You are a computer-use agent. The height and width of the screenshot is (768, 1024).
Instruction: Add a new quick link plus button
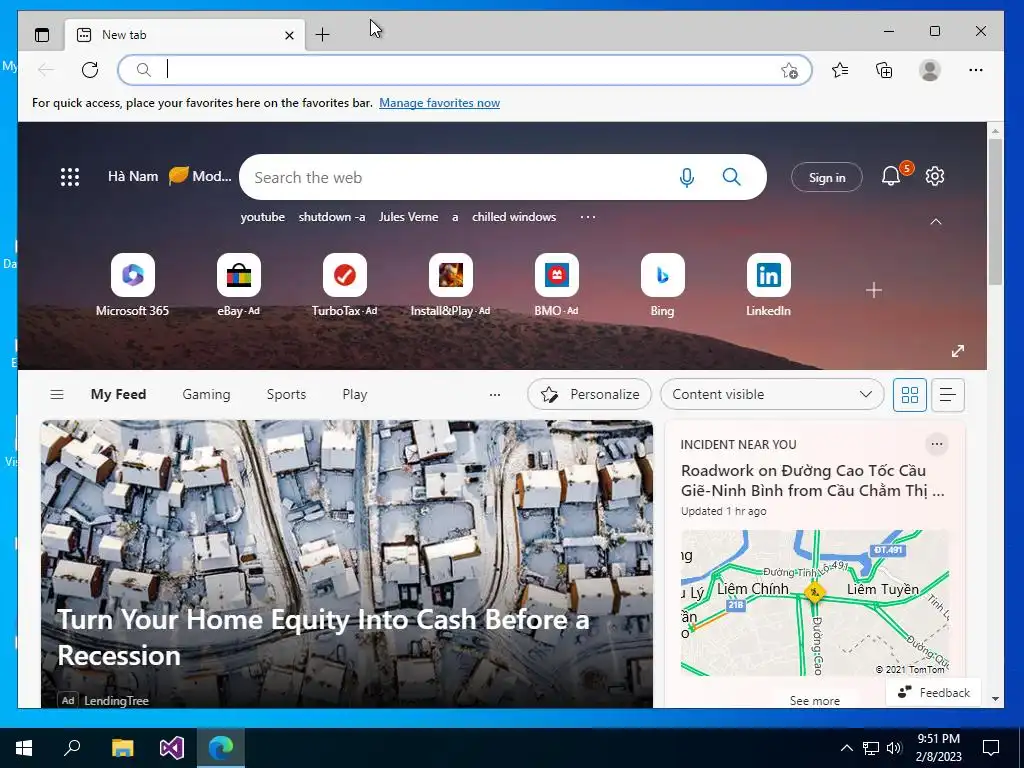(x=874, y=290)
